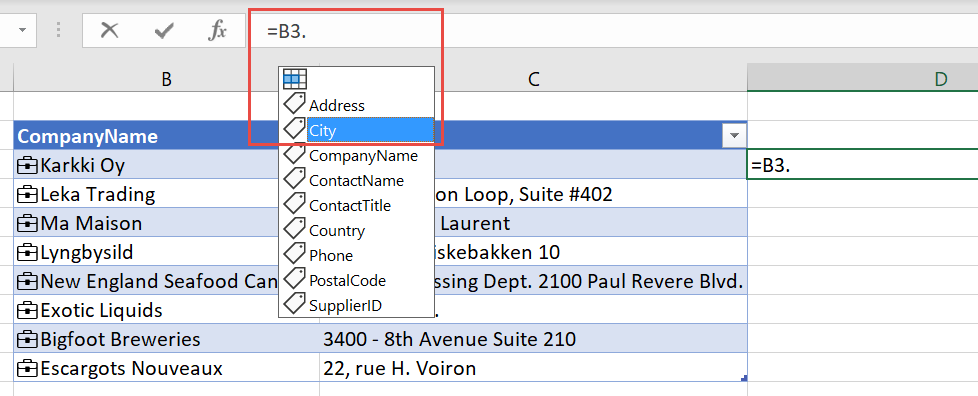Select column C header
978x396 pixels.
click(533, 79)
